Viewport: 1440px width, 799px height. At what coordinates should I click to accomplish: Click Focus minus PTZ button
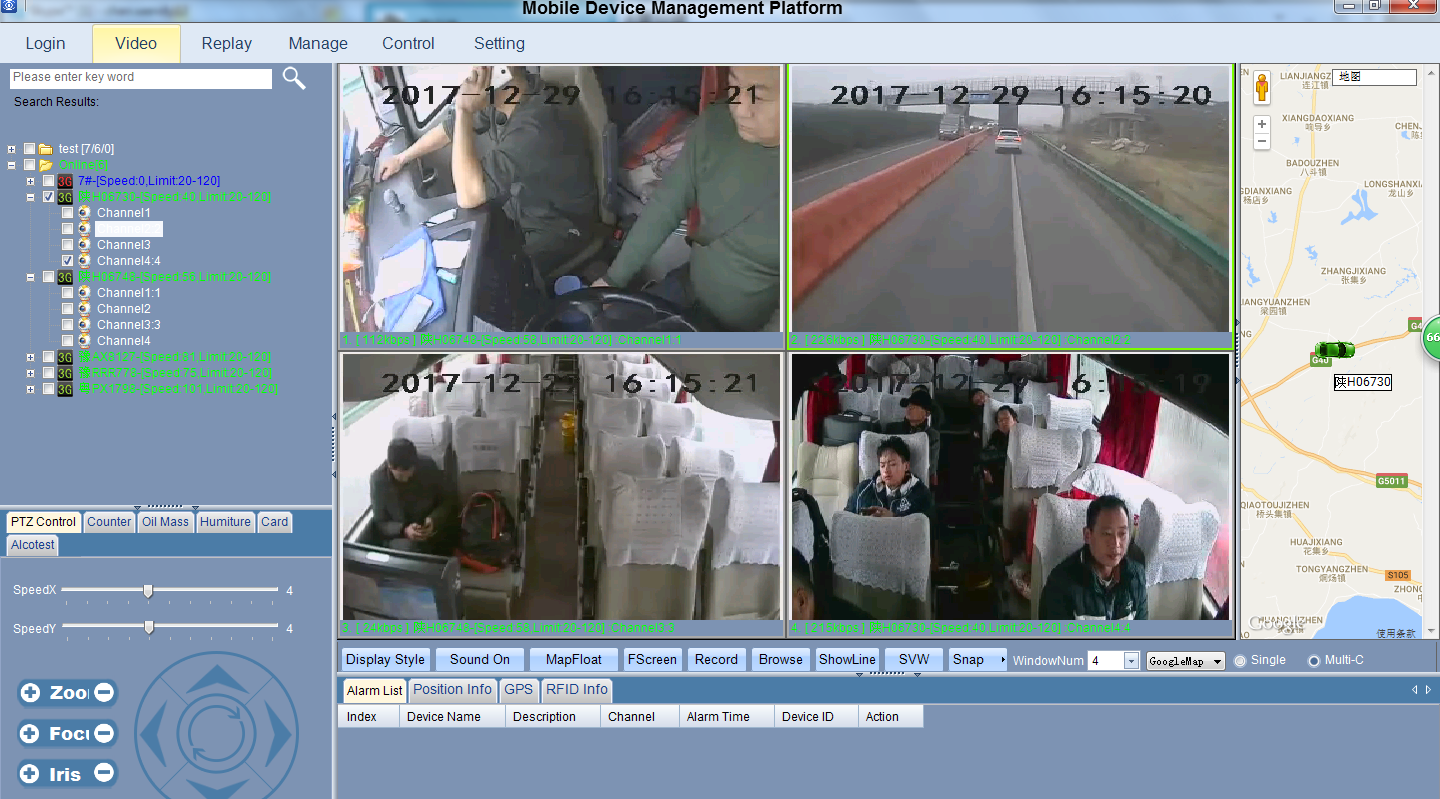[104, 734]
